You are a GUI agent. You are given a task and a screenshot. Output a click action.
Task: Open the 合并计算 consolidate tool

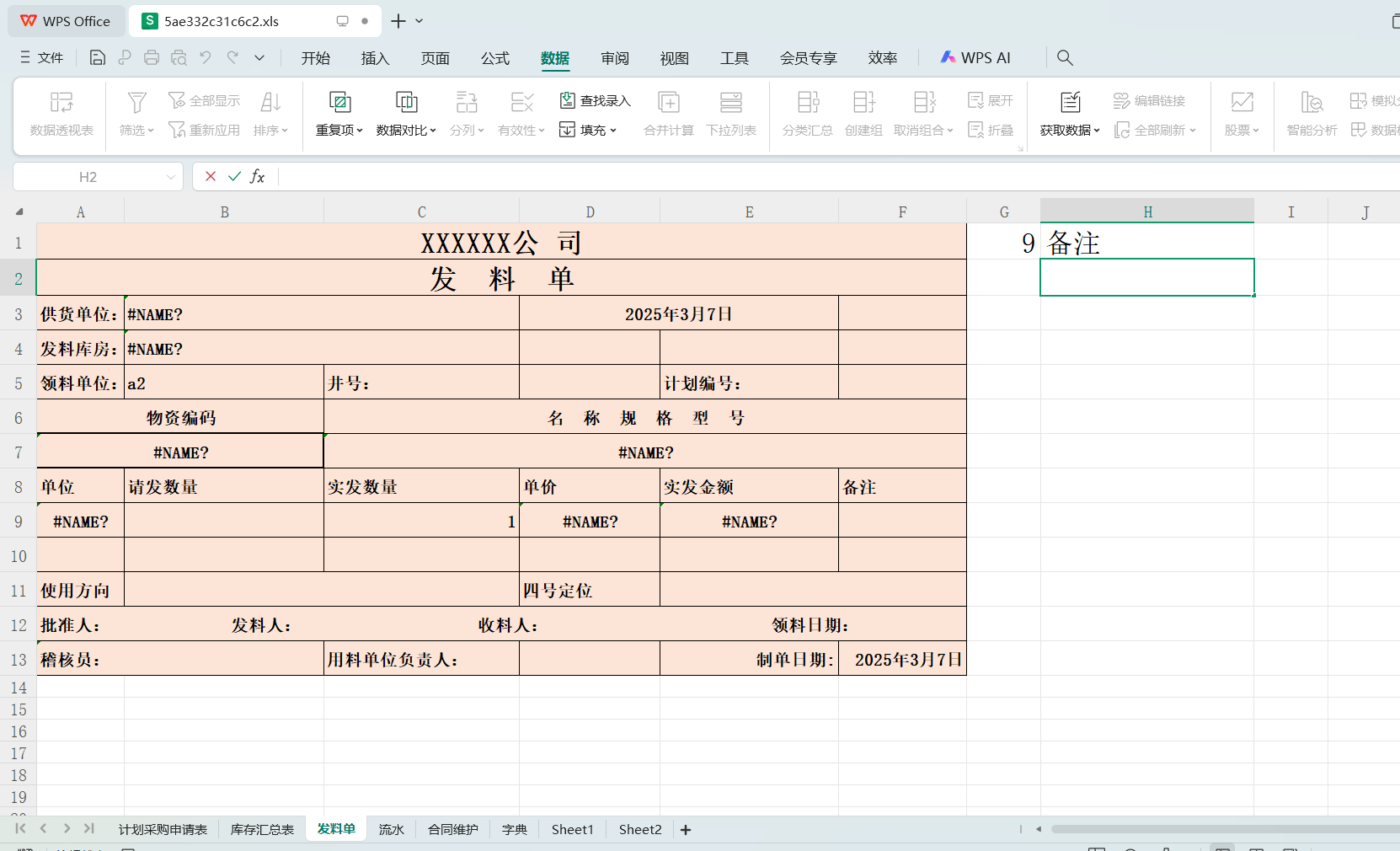pos(667,114)
